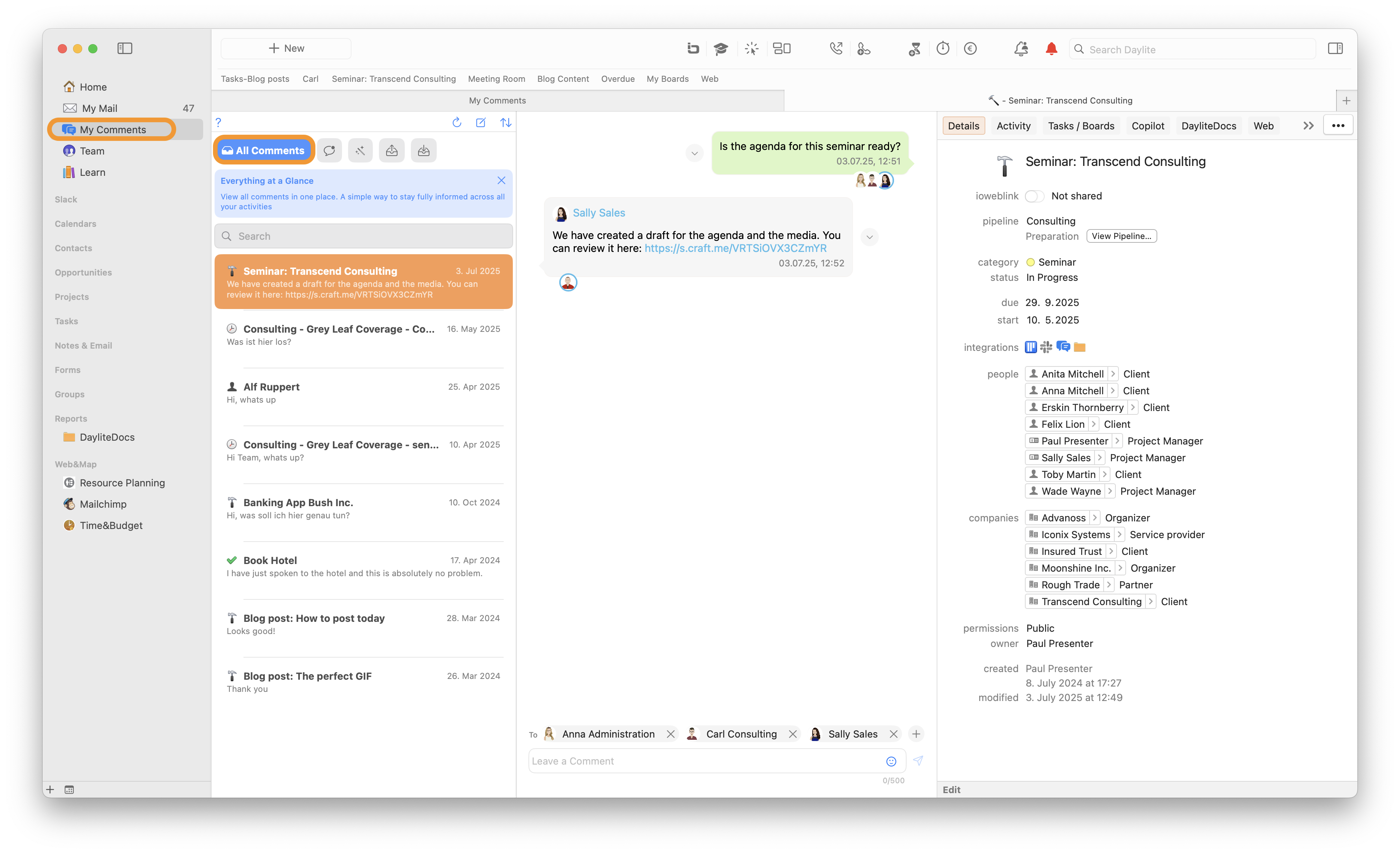1400x854 pixels.
Task: Click the phone call icon in toolbar
Action: 836,49
